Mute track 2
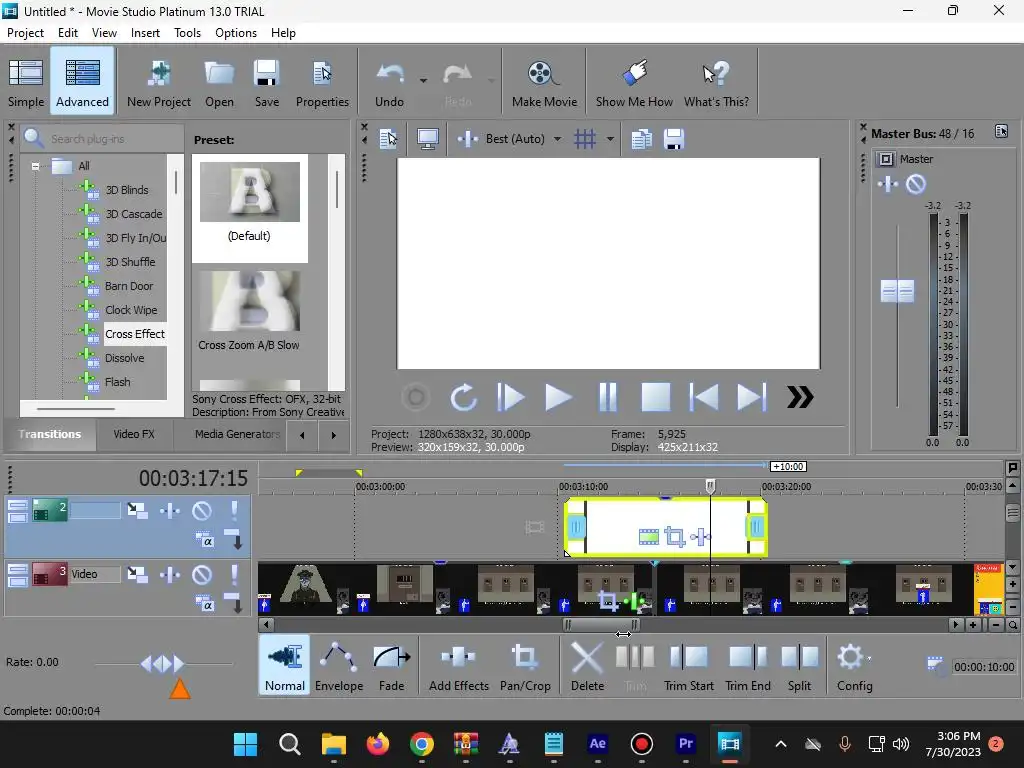Viewport: 1024px width, 768px height. coord(202,510)
